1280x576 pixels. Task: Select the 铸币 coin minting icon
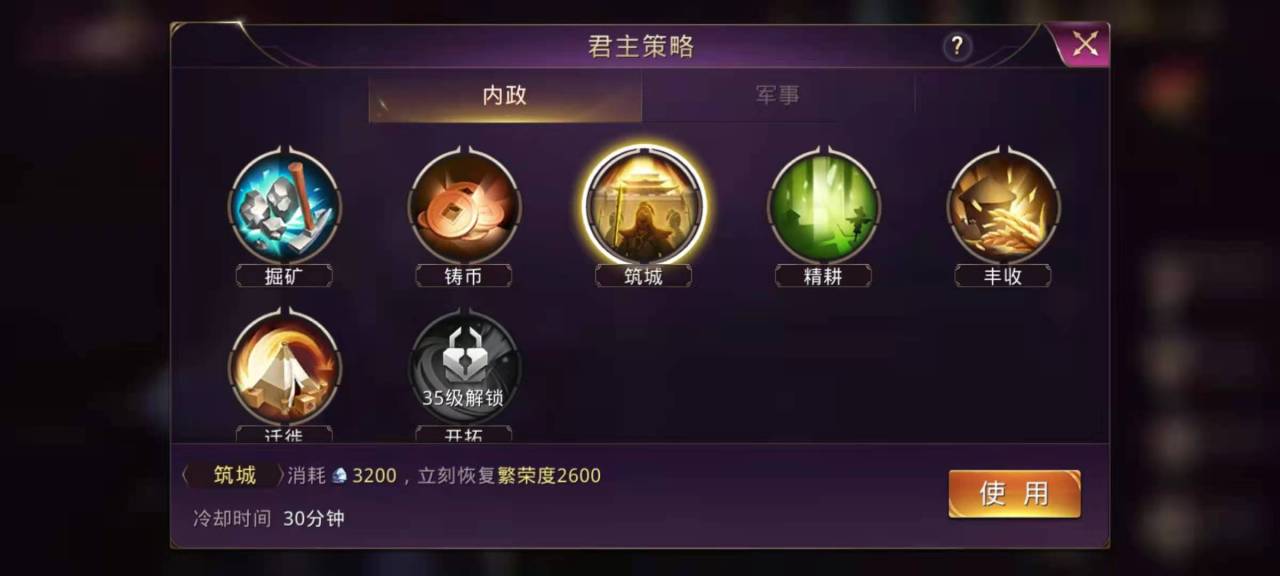pos(464,207)
